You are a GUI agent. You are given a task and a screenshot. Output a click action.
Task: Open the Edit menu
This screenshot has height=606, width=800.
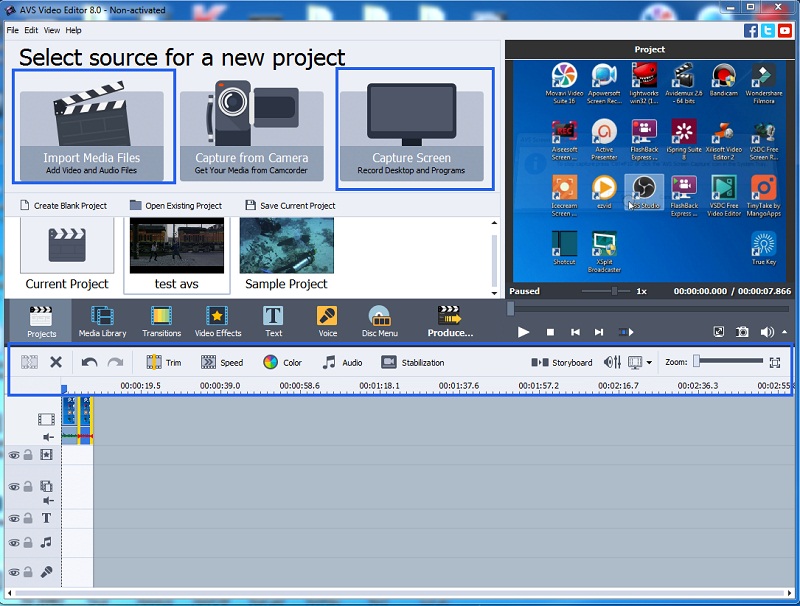29,30
